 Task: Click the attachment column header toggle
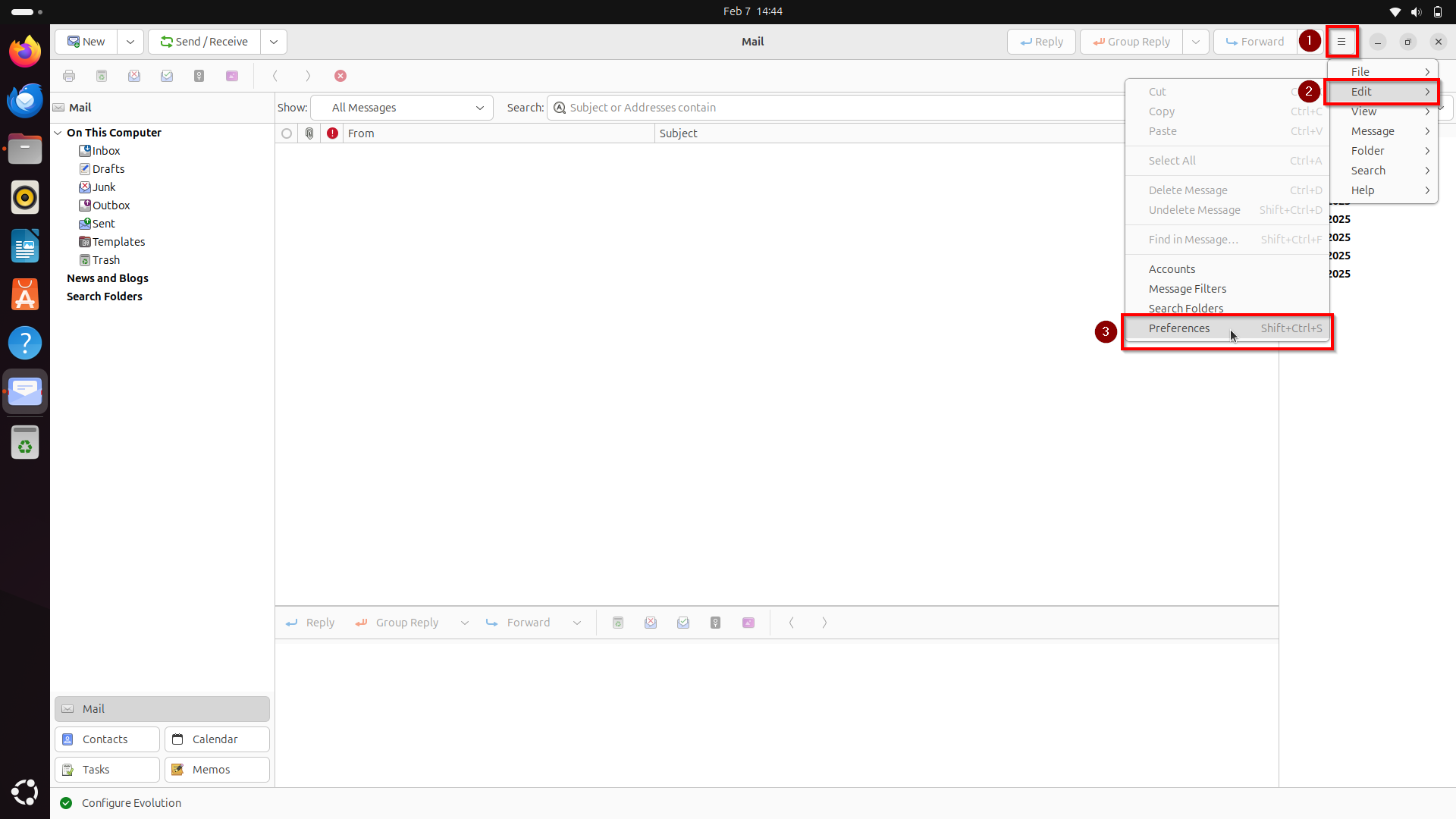[x=309, y=133]
